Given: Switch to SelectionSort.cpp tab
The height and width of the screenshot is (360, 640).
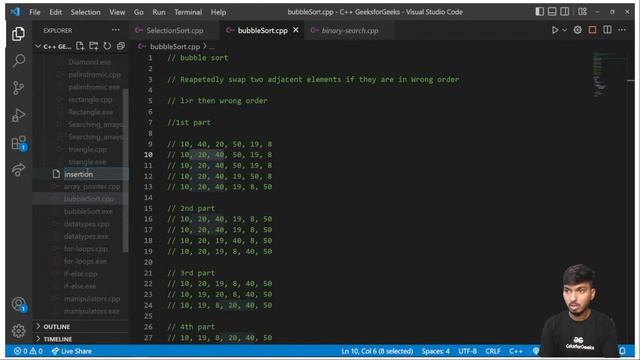Looking at the screenshot, I should tap(174, 31).
